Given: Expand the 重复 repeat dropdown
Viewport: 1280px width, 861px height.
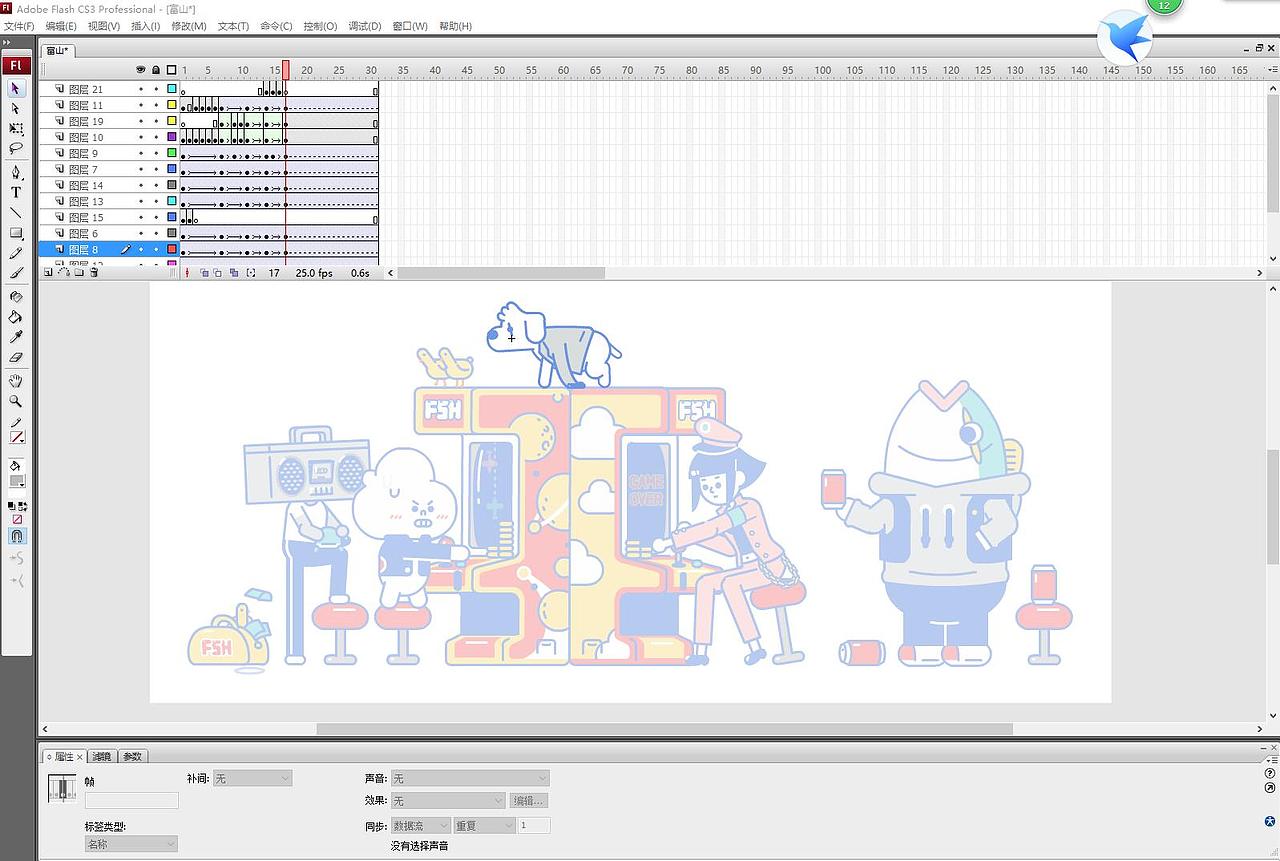Looking at the screenshot, I should 484,826.
